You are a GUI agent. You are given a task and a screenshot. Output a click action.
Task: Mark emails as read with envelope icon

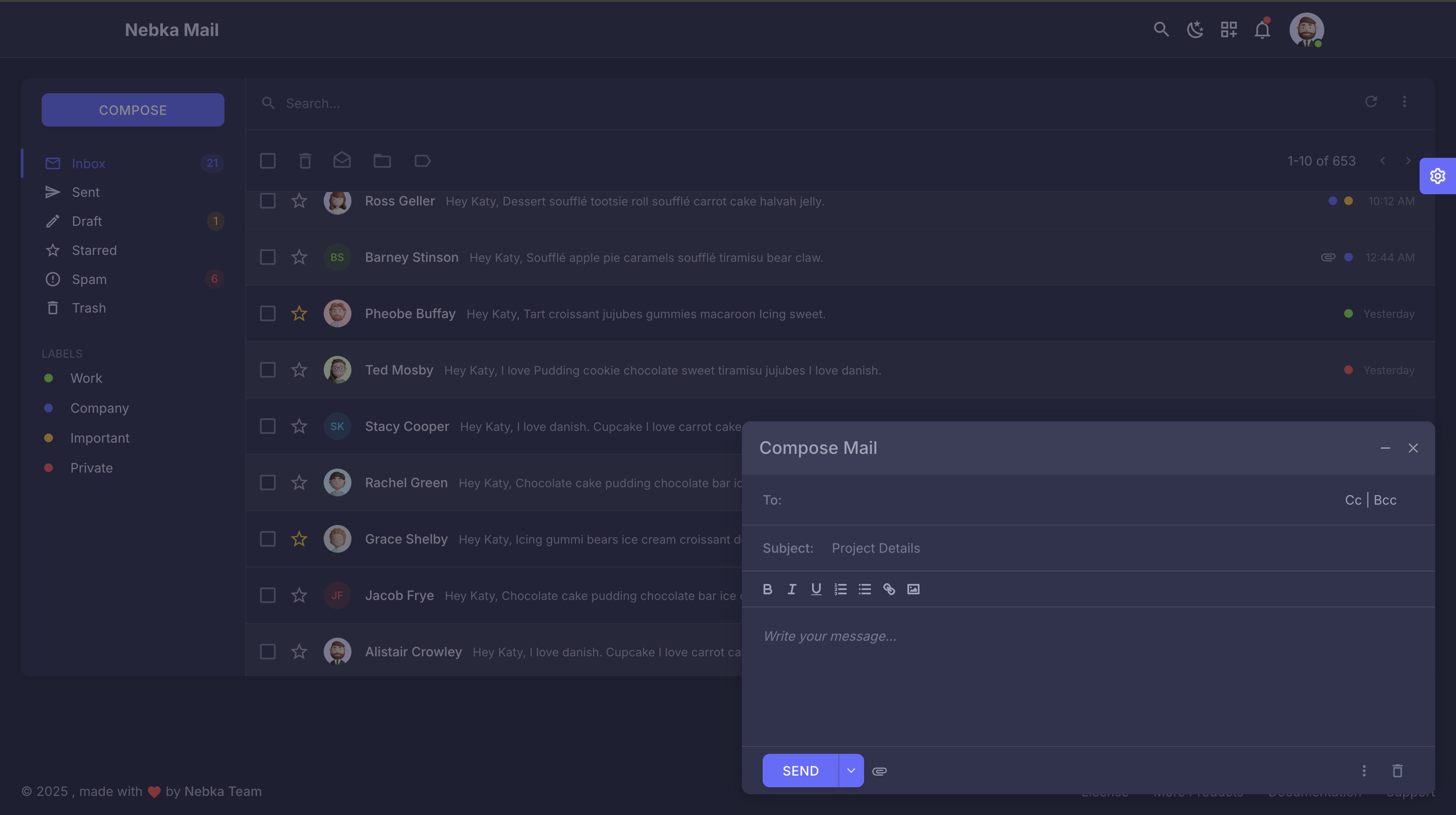[342, 161]
